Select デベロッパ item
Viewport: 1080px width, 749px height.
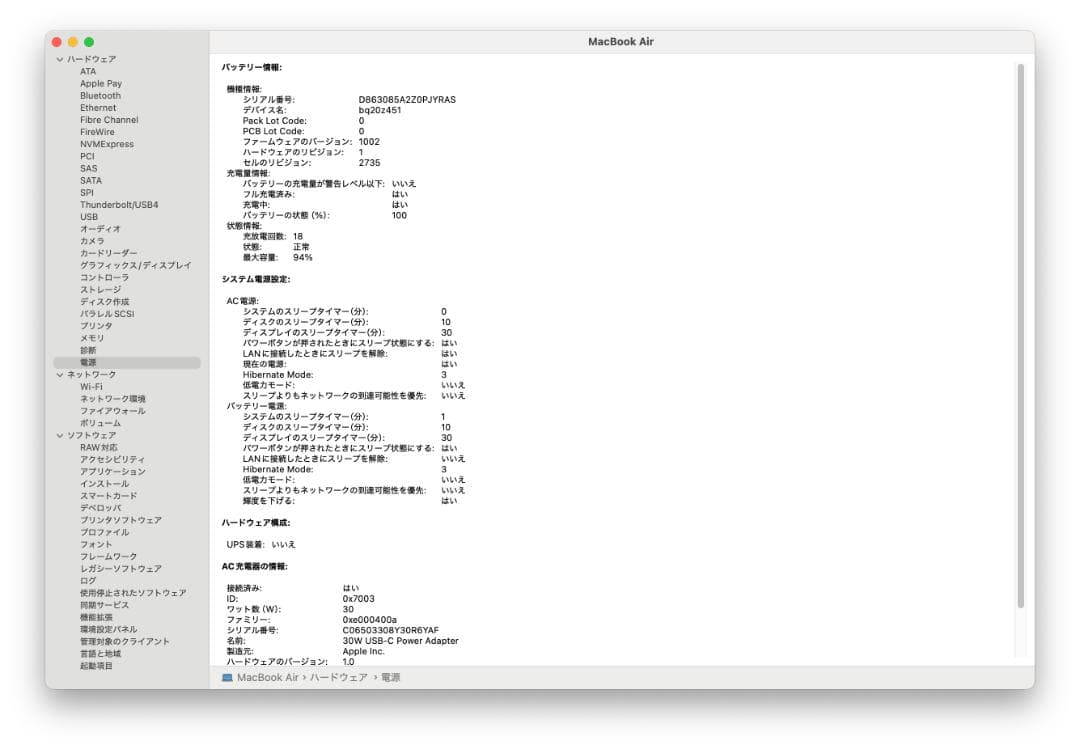click(x=100, y=508)
